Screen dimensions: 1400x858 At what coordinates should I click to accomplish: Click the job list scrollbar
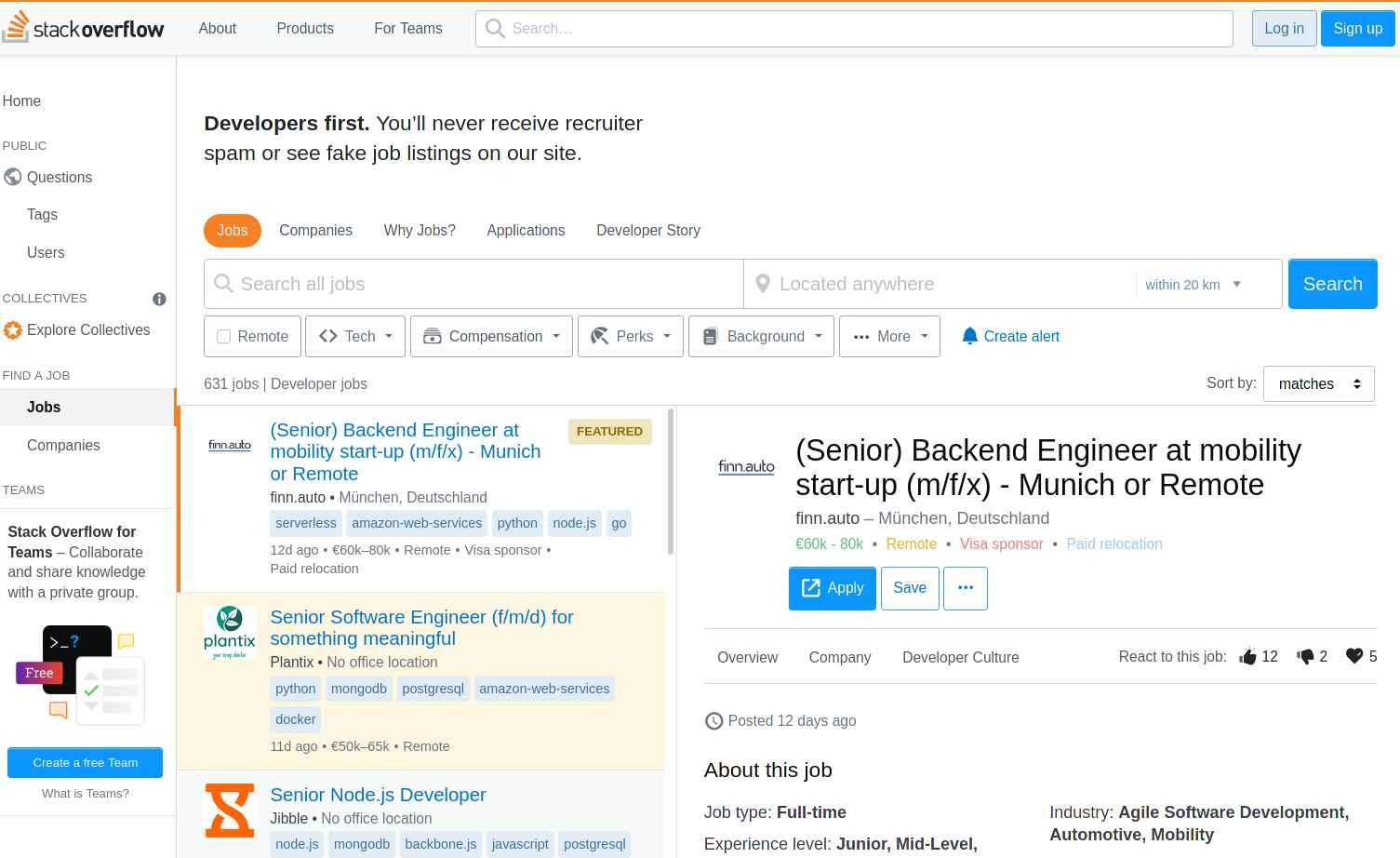point(671,481)
